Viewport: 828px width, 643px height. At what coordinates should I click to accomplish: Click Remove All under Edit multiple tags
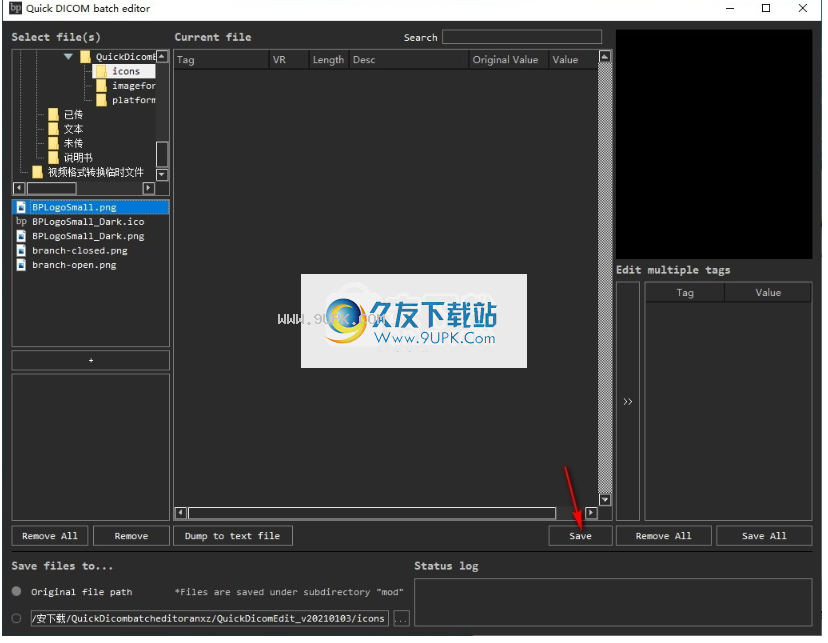click(x=664, y=536)
